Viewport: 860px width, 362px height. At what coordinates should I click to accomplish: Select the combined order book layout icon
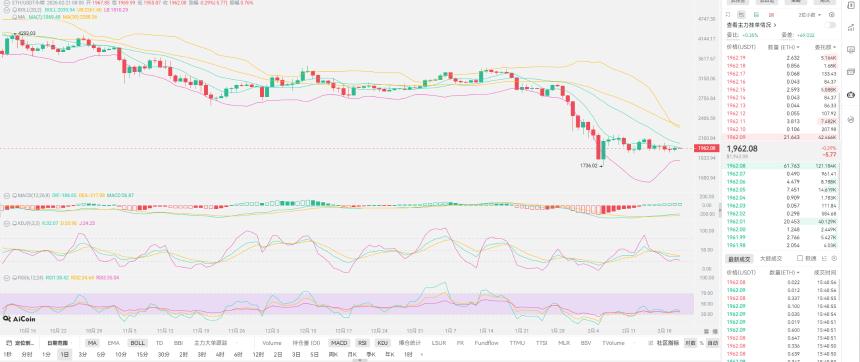pos(741,14)
